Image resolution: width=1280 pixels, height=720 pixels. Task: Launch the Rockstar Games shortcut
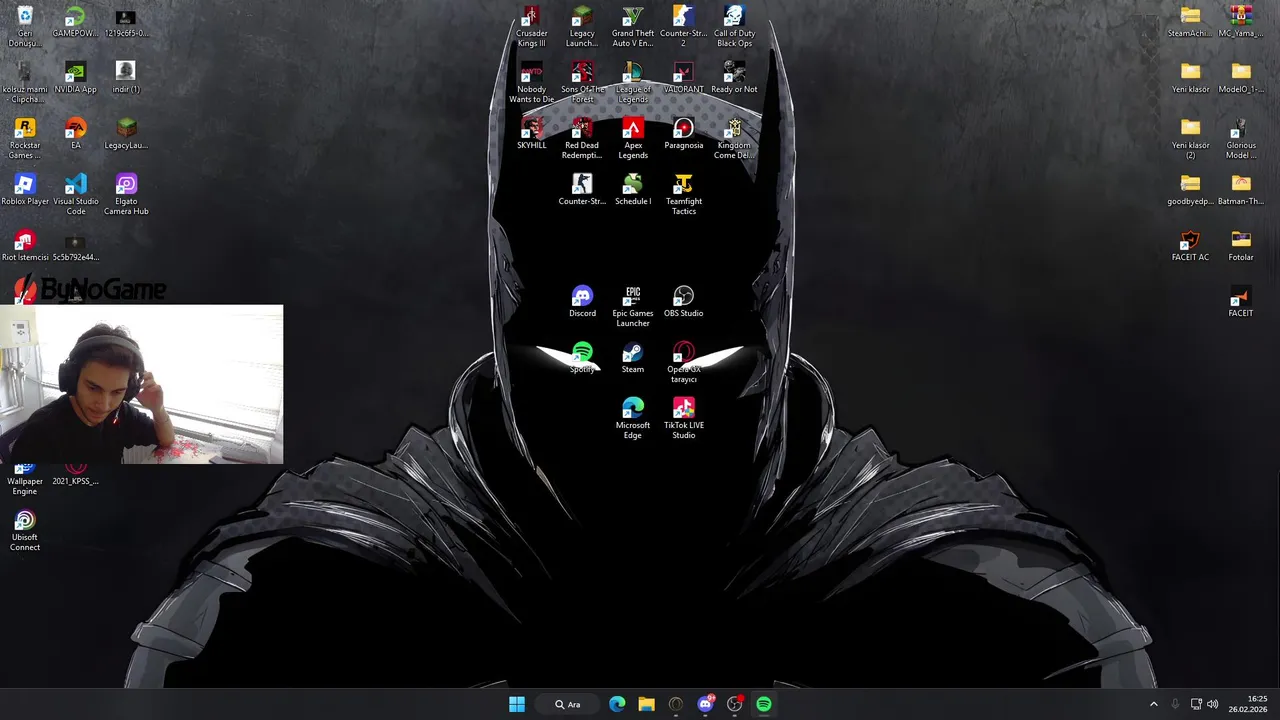25,139
